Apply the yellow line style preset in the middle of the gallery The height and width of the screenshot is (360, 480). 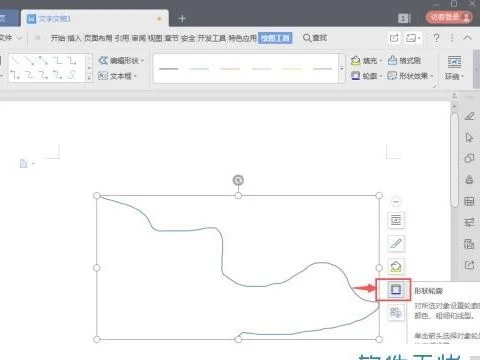coord(230,69)
